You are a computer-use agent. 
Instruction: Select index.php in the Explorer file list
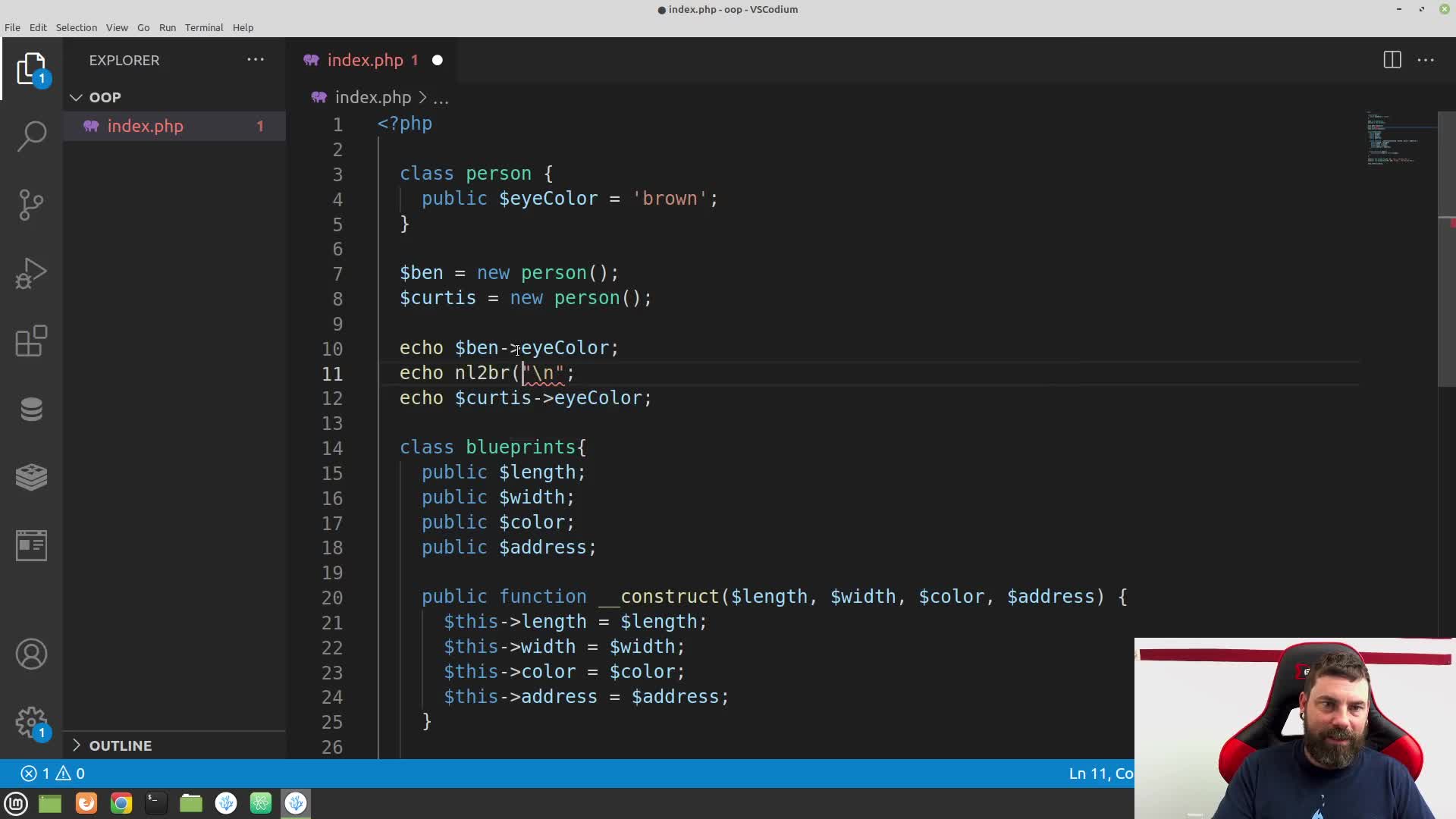145,126
